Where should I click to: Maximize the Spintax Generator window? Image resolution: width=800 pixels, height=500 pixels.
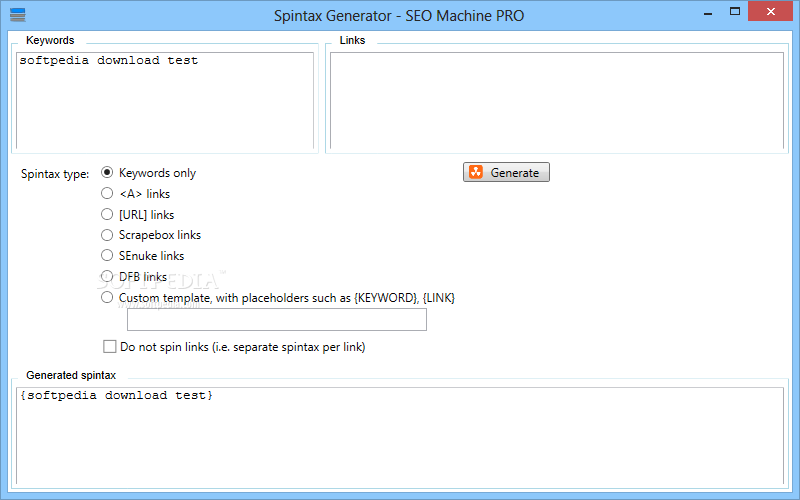735,12
